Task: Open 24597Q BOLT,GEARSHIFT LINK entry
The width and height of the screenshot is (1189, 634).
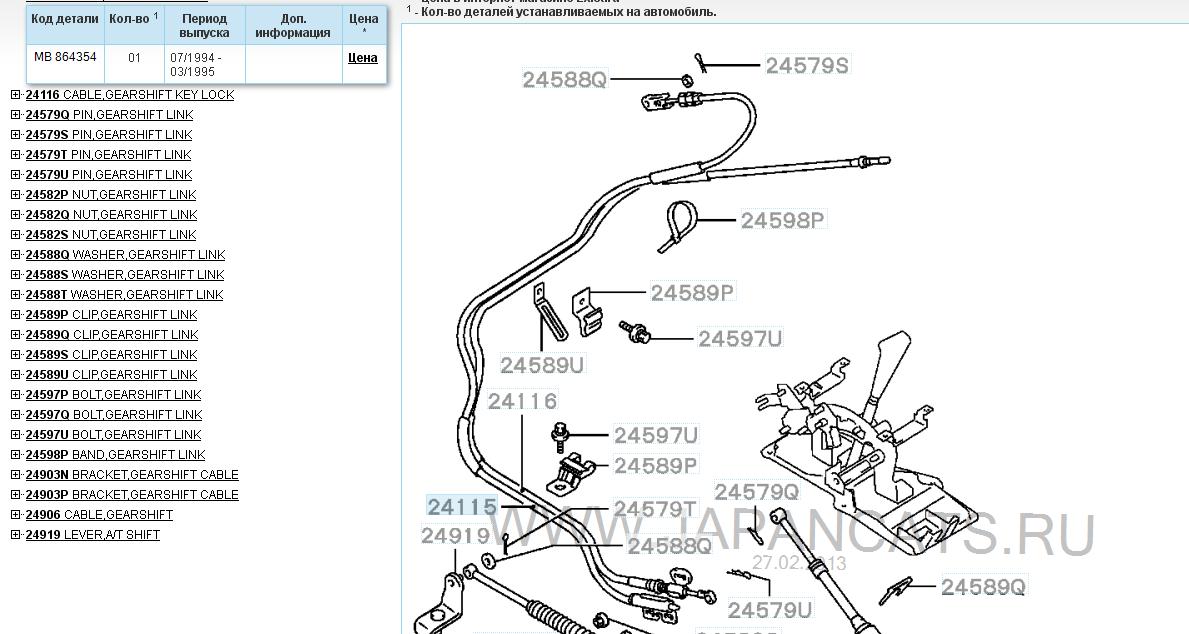Action: pos(114,414)
